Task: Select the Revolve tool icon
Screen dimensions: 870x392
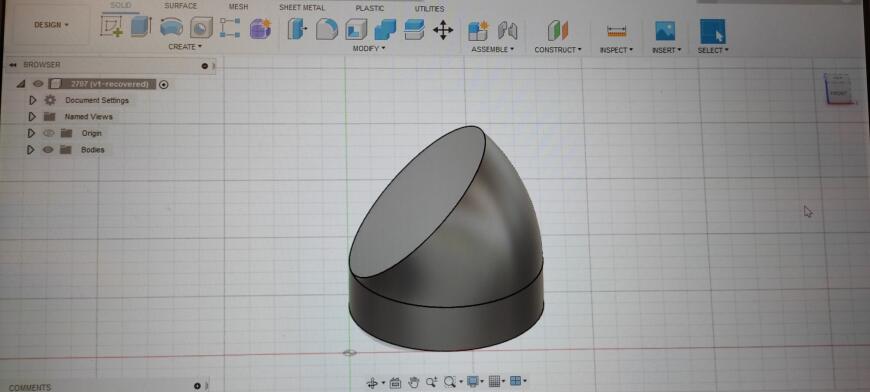Action: tap(171, 27)
